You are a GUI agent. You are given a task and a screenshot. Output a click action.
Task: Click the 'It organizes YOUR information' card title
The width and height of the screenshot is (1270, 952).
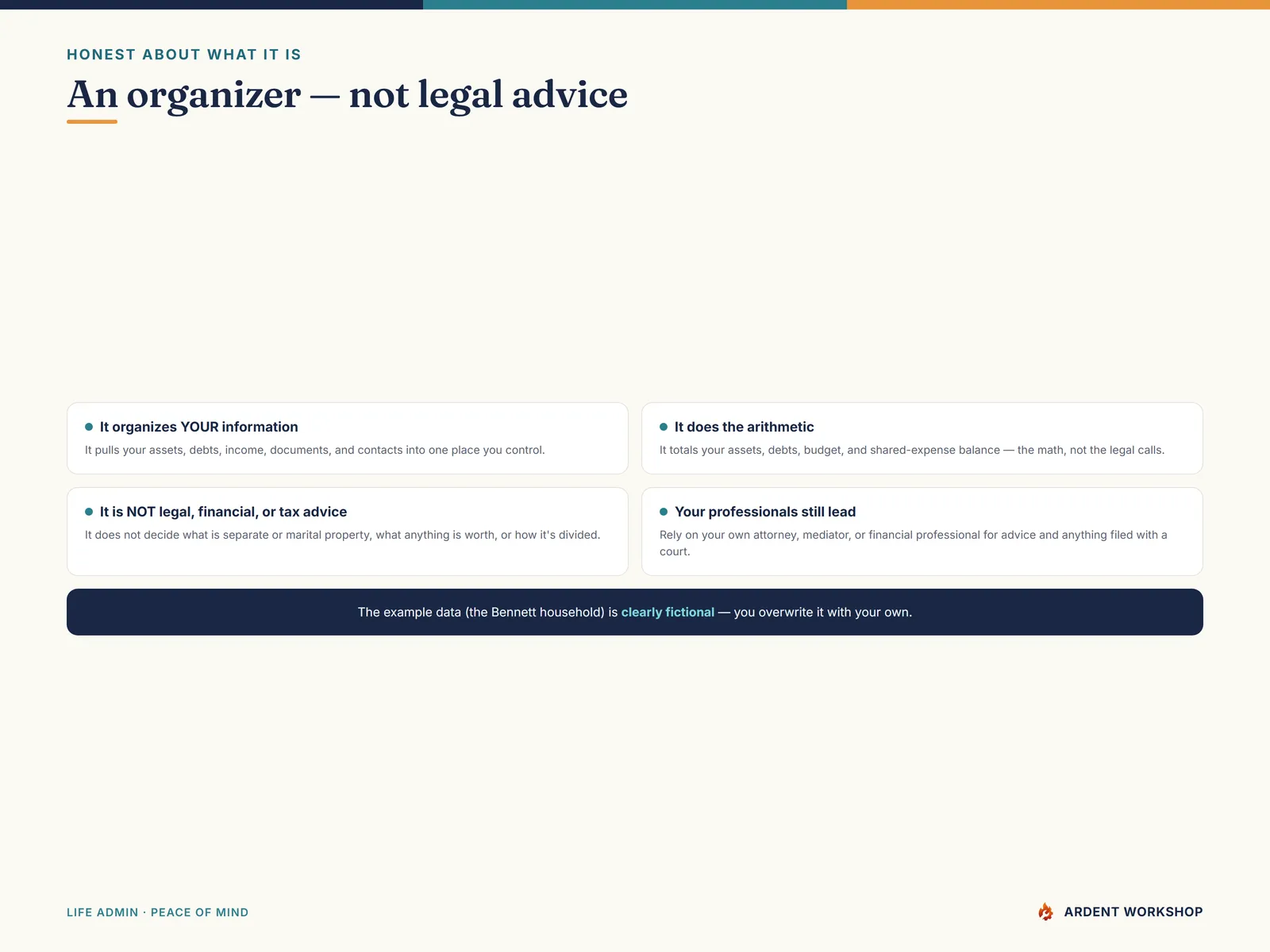198,427
